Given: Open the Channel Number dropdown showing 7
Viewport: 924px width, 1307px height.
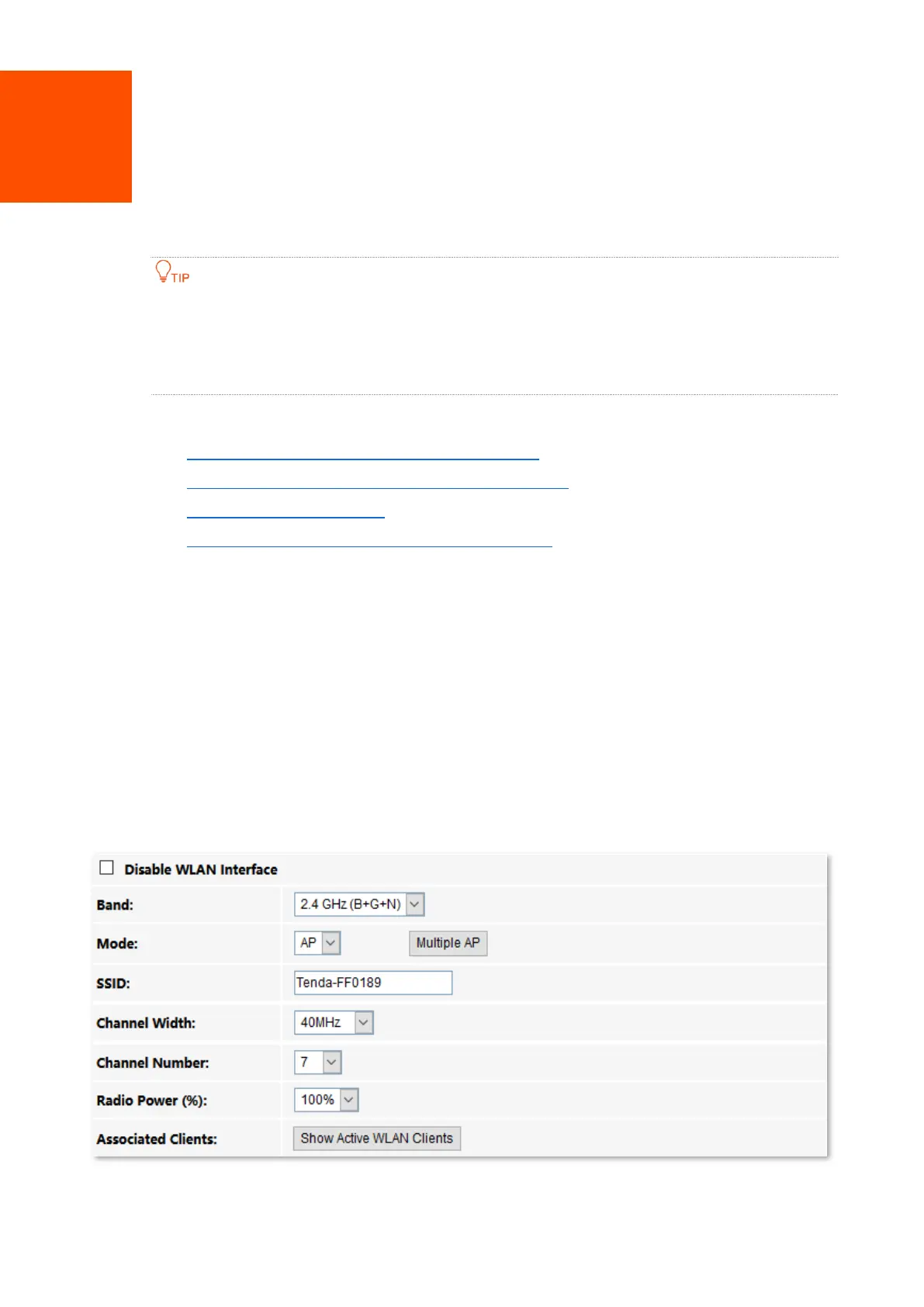Looking at the screenshot, I should [317, 1062].
